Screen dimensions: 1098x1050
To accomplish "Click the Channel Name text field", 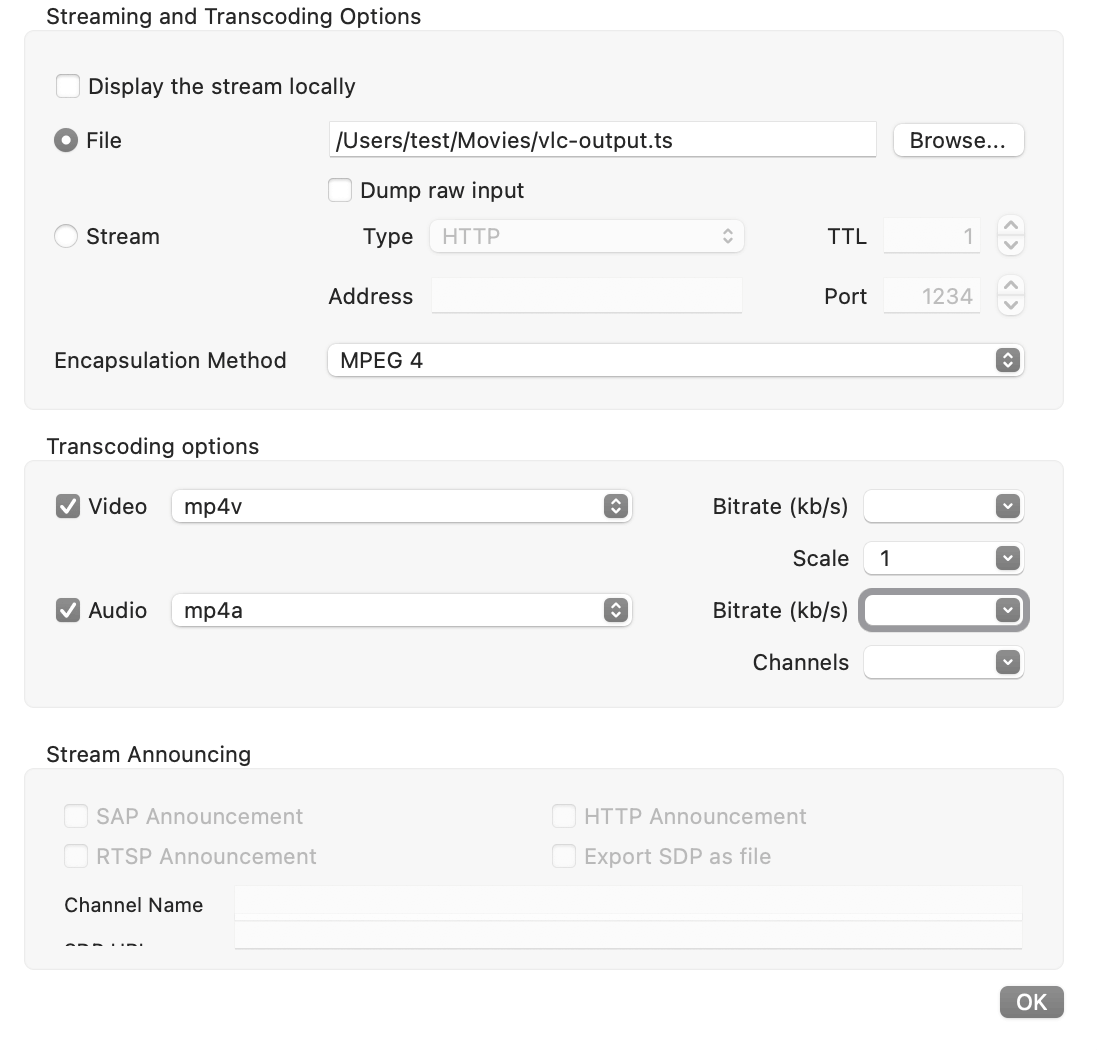I will coord(627,904).
